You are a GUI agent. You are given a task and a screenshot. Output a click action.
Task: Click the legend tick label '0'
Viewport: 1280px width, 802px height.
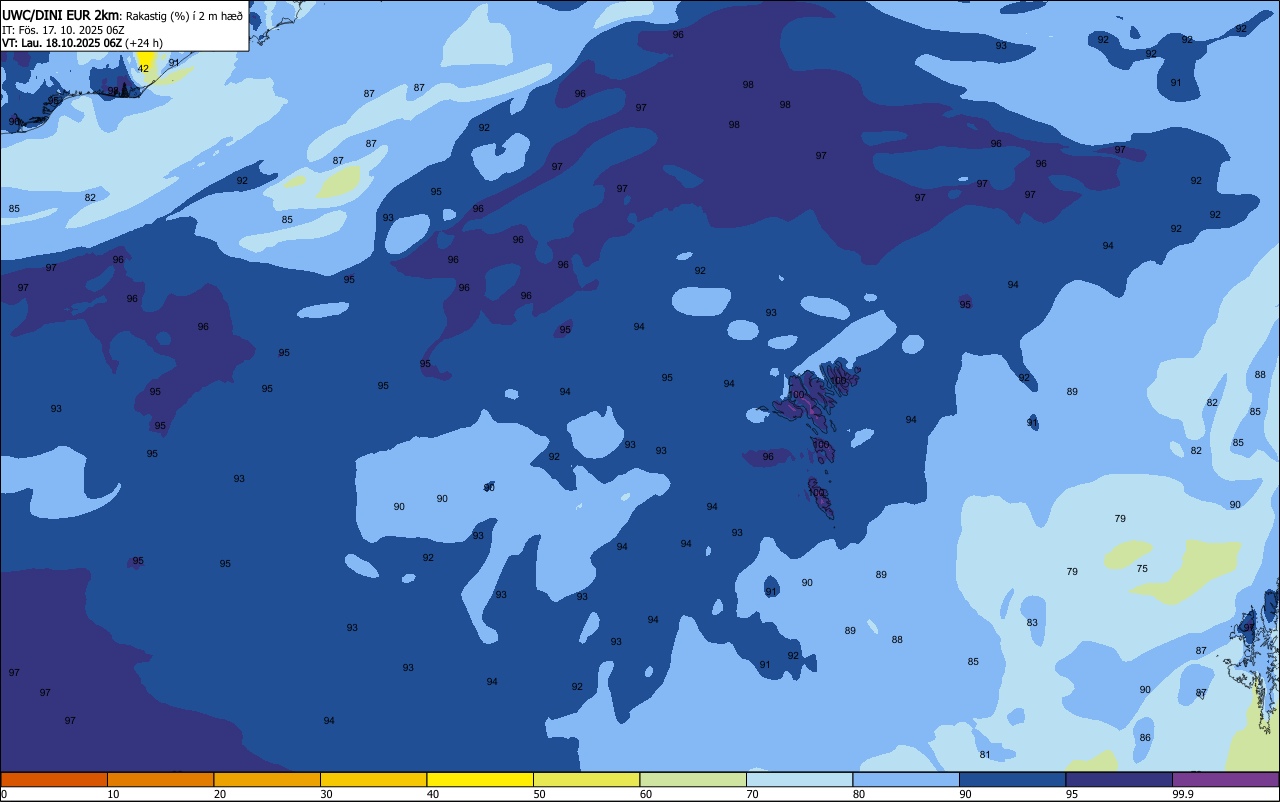(x=4, y=794)
